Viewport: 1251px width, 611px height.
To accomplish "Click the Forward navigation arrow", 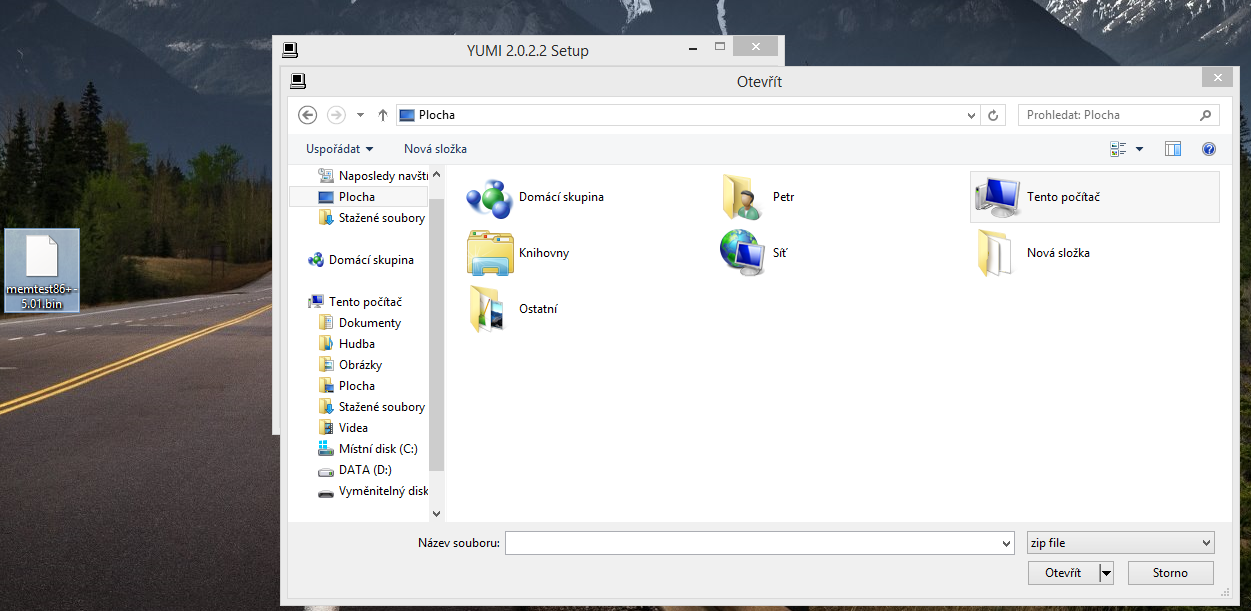I will tap(337, 115).
